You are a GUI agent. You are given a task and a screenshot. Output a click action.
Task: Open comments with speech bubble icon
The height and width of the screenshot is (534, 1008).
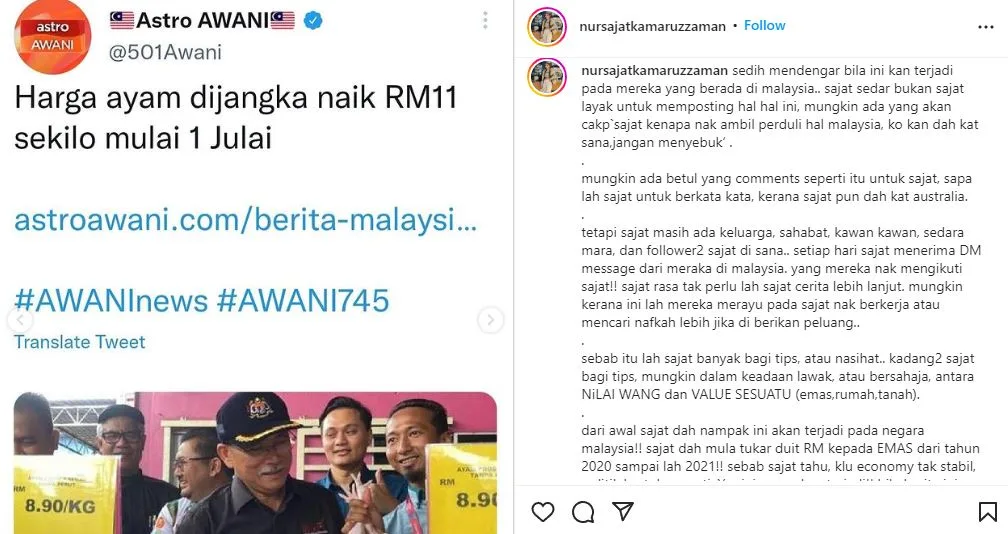(583, 512)
